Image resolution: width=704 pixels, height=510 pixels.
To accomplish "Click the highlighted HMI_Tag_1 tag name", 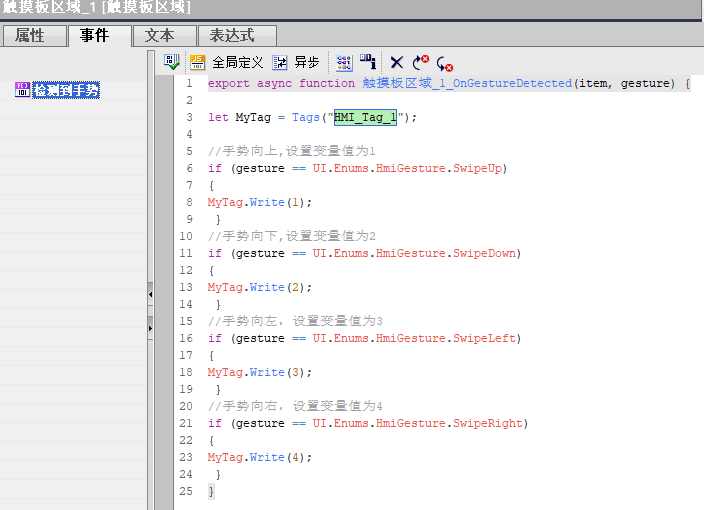I will tap(365, 118).
